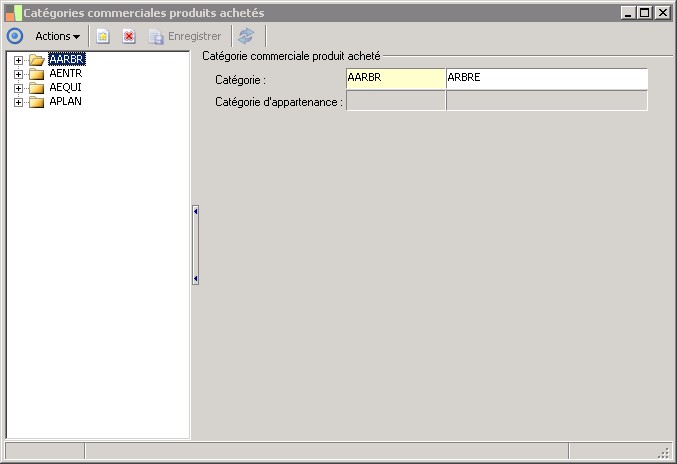The height and width of the screenshot is (464, 677).
Task: Select the AENTR category in the tree
Action: [66, 73]
